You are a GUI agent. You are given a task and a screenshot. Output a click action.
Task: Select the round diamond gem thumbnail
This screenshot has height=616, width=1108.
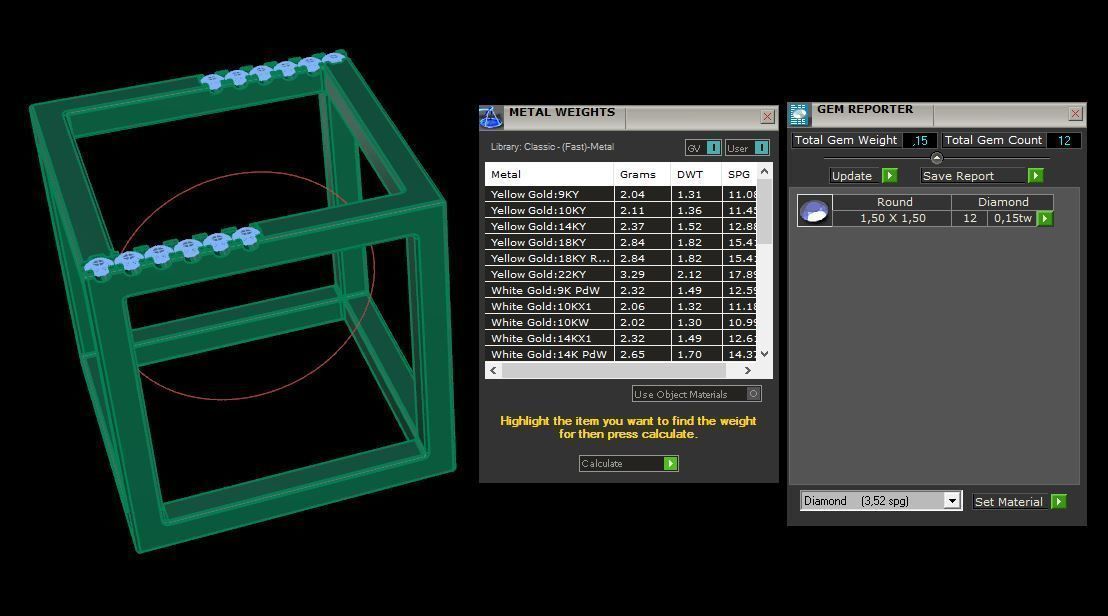point(815,211)
